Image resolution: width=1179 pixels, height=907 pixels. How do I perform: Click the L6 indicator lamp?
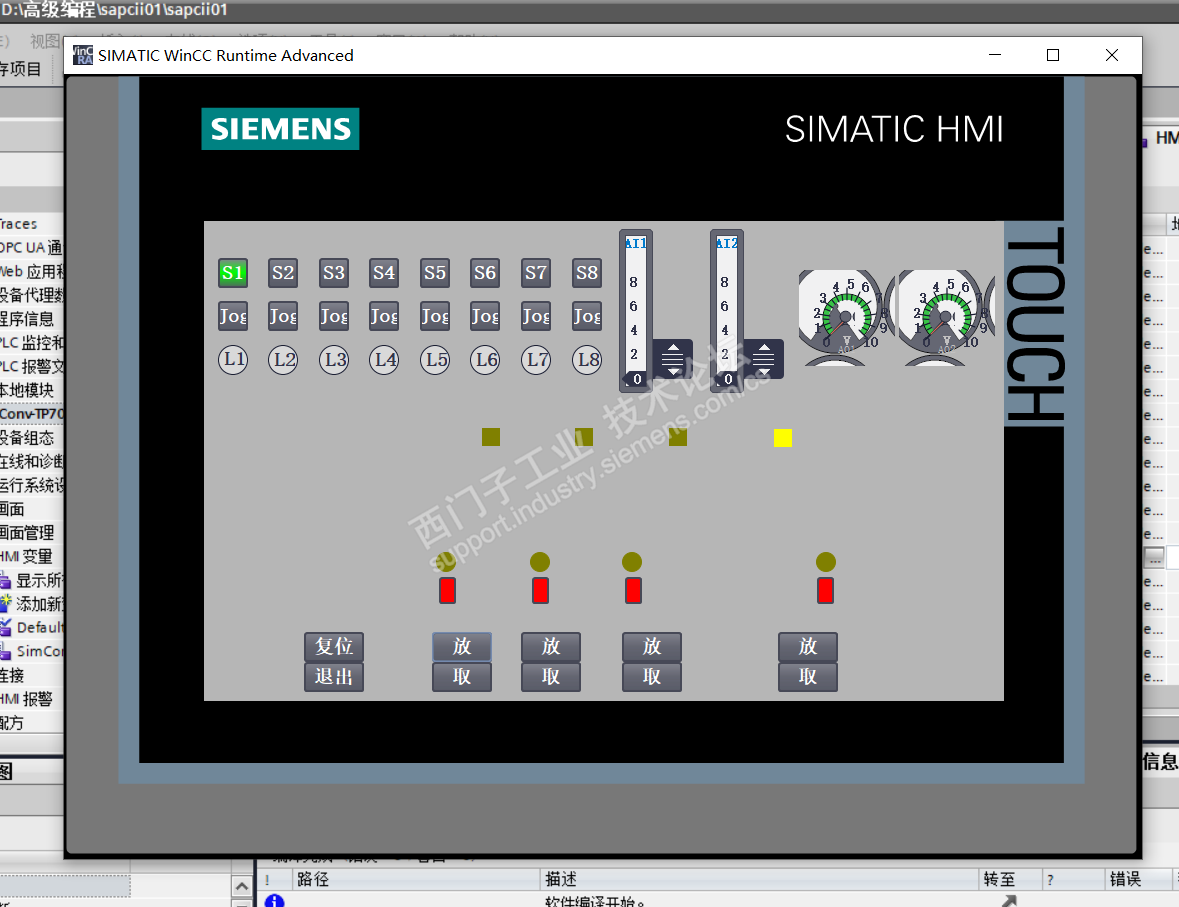click(485, 359)
